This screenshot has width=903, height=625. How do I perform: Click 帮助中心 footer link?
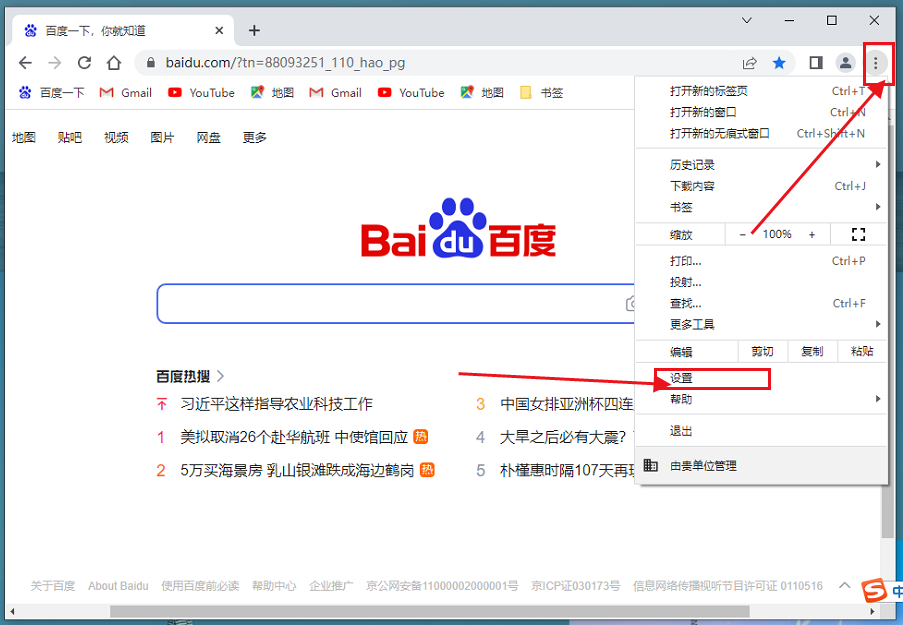(x=274, y=586)
